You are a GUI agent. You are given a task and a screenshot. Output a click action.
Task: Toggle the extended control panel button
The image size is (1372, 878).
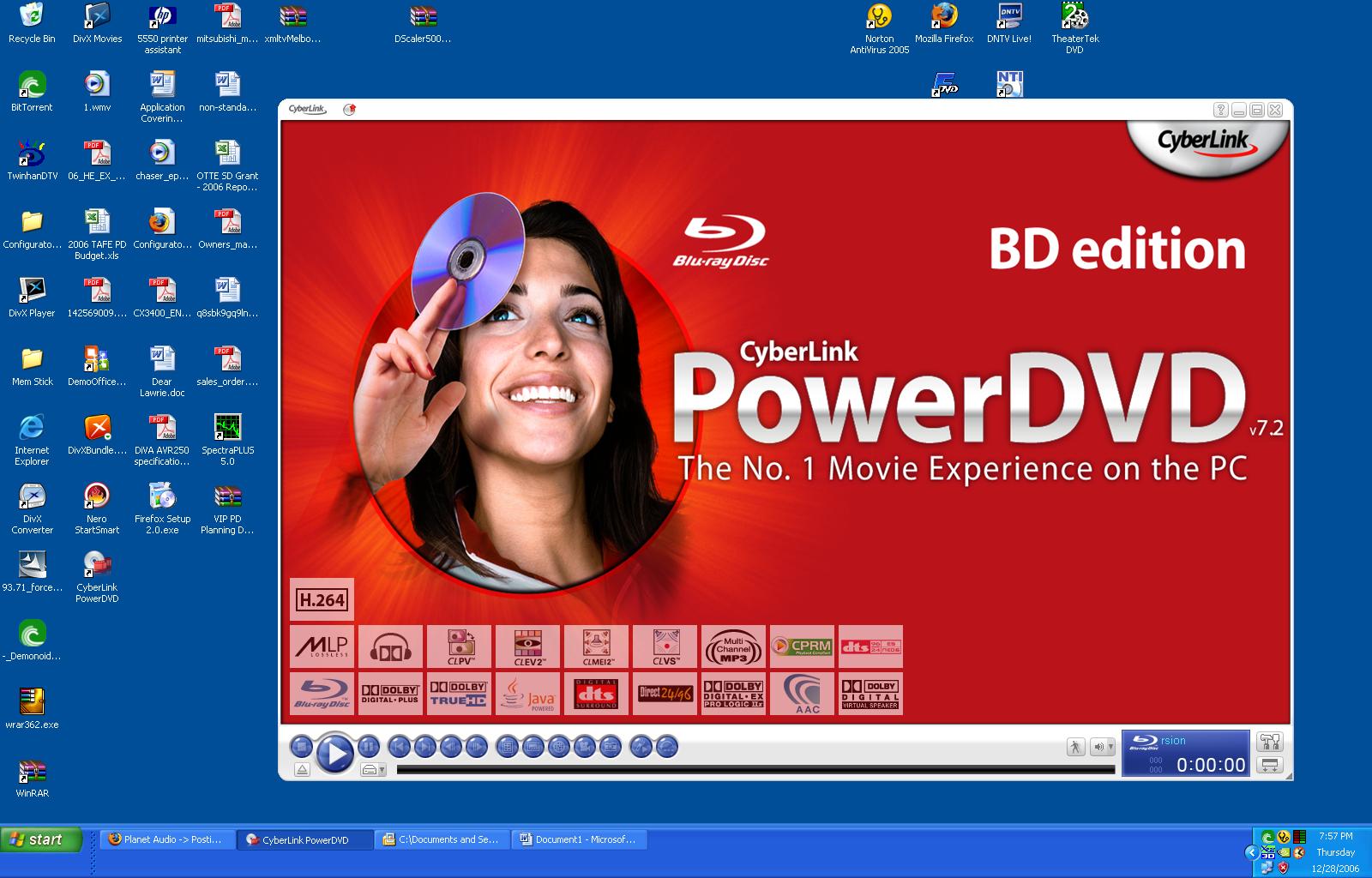pyautogui.click(x=1269, y=765)
